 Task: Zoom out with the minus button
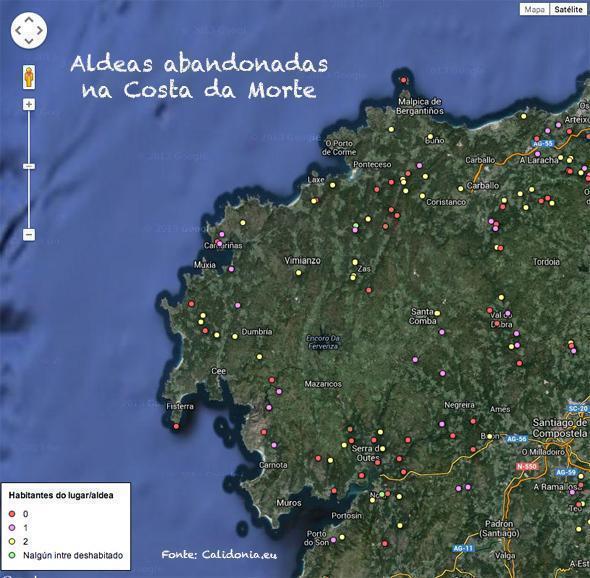point(29,235)
